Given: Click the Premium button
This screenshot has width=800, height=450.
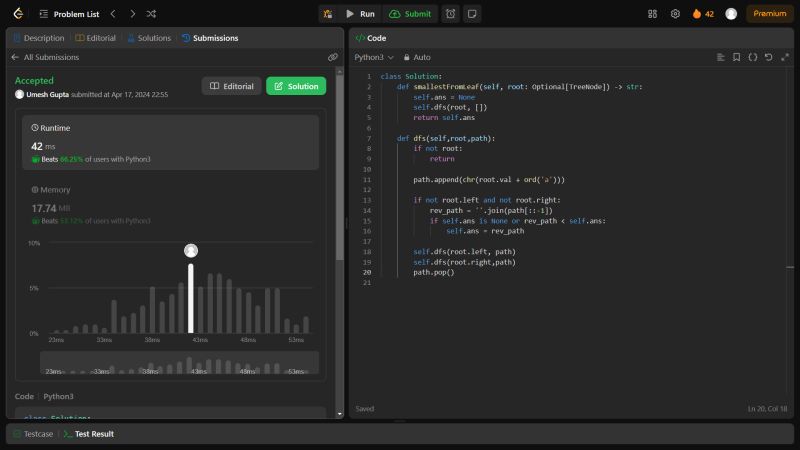Looking at the screenshot, I should pyautogui.click(x=769, y=14).
